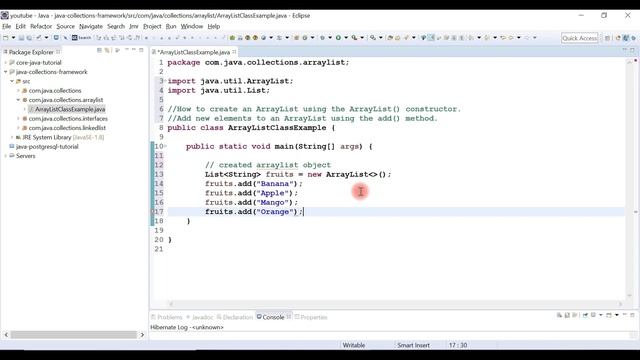Click the Search toolbar button

[82, 38]
